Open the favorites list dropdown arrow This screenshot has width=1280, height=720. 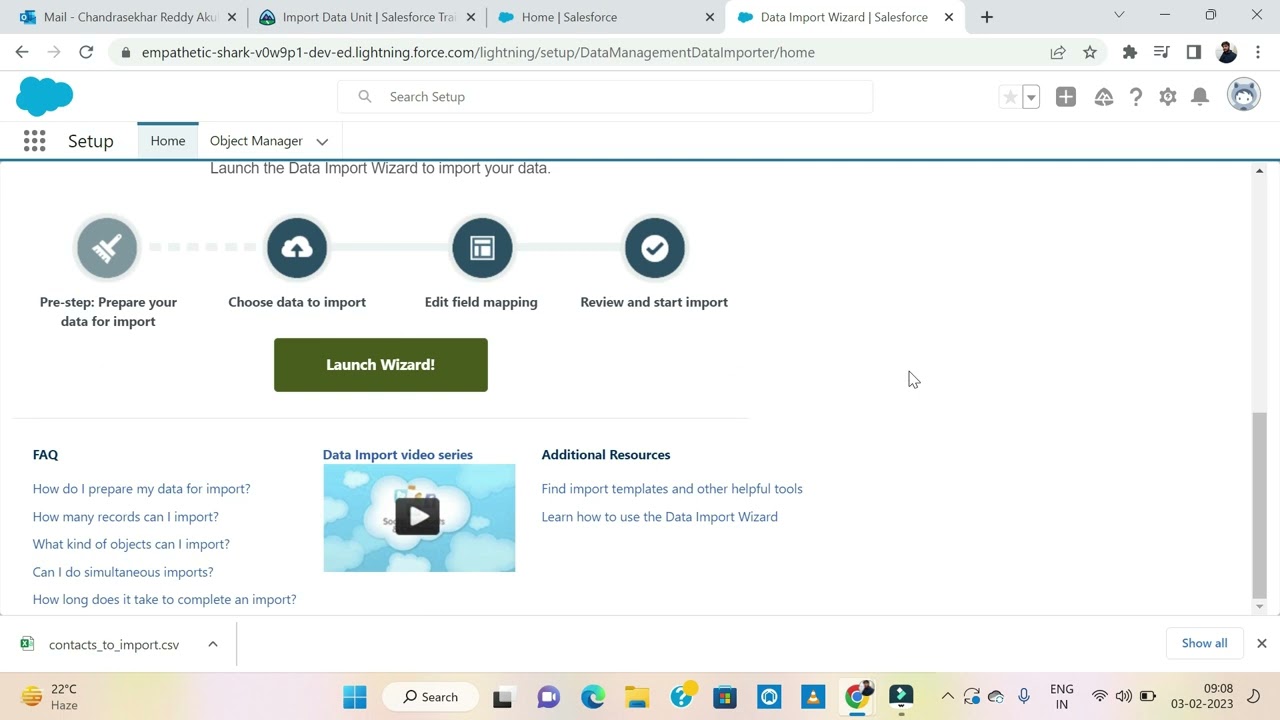[1031, 97]
